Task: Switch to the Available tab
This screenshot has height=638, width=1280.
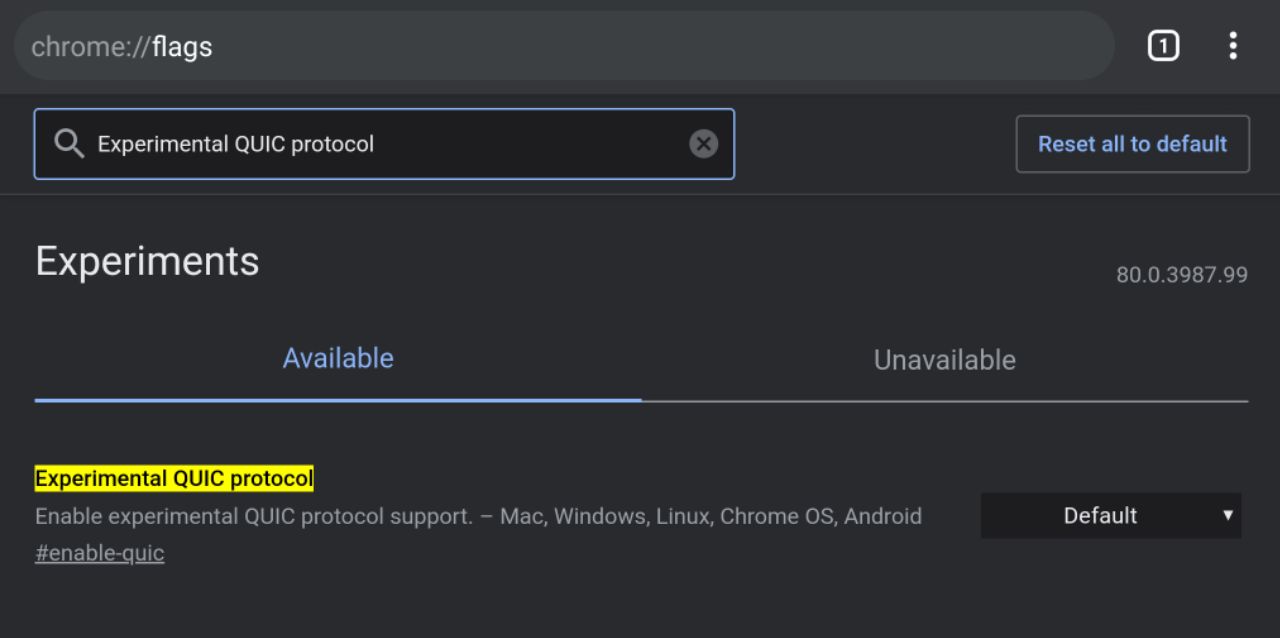Action: click(338, 359)
